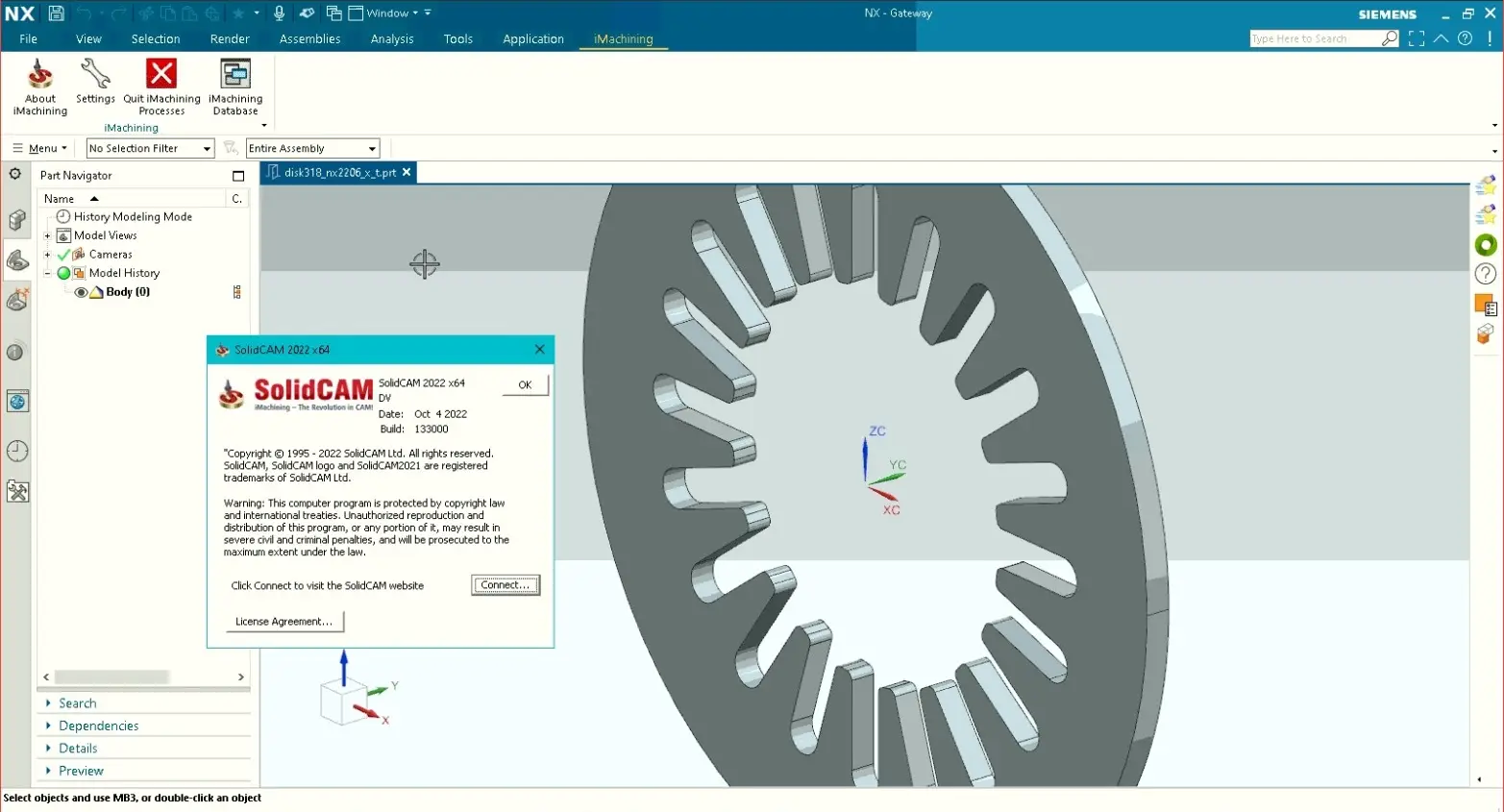Close the SolidCAM 2022 x64 dialog
Viewport: 1504px width, 812px height.
tap(539, 349)
